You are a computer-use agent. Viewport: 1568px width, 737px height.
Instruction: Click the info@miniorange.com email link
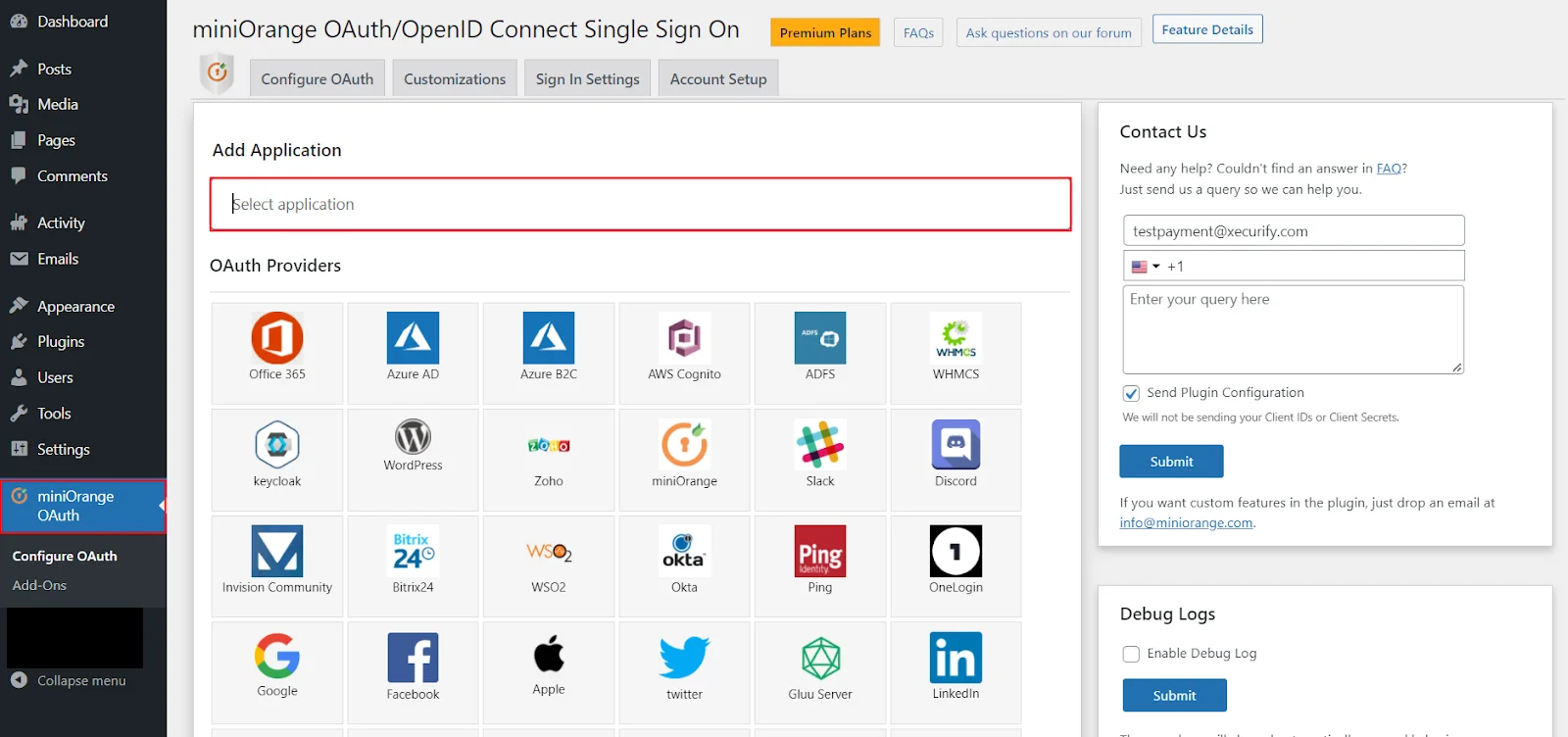[x=1186, y=523]
